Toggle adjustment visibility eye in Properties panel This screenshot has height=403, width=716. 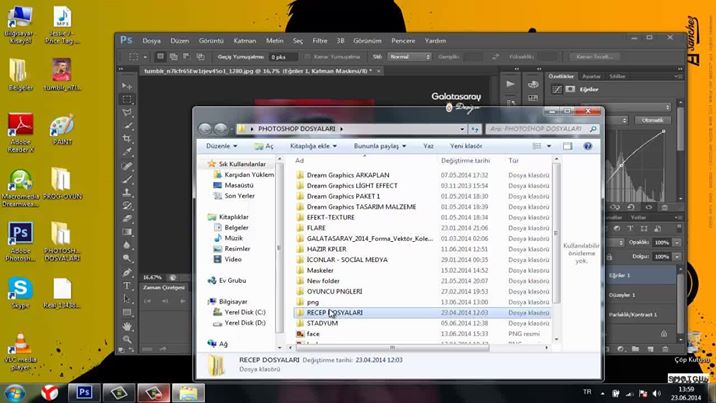pyautogui.click(x=648, y=207)
